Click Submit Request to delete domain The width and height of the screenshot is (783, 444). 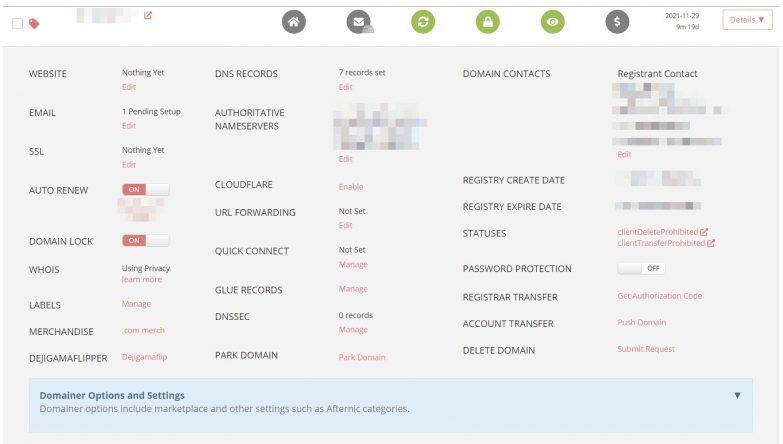tap(646, 349)
